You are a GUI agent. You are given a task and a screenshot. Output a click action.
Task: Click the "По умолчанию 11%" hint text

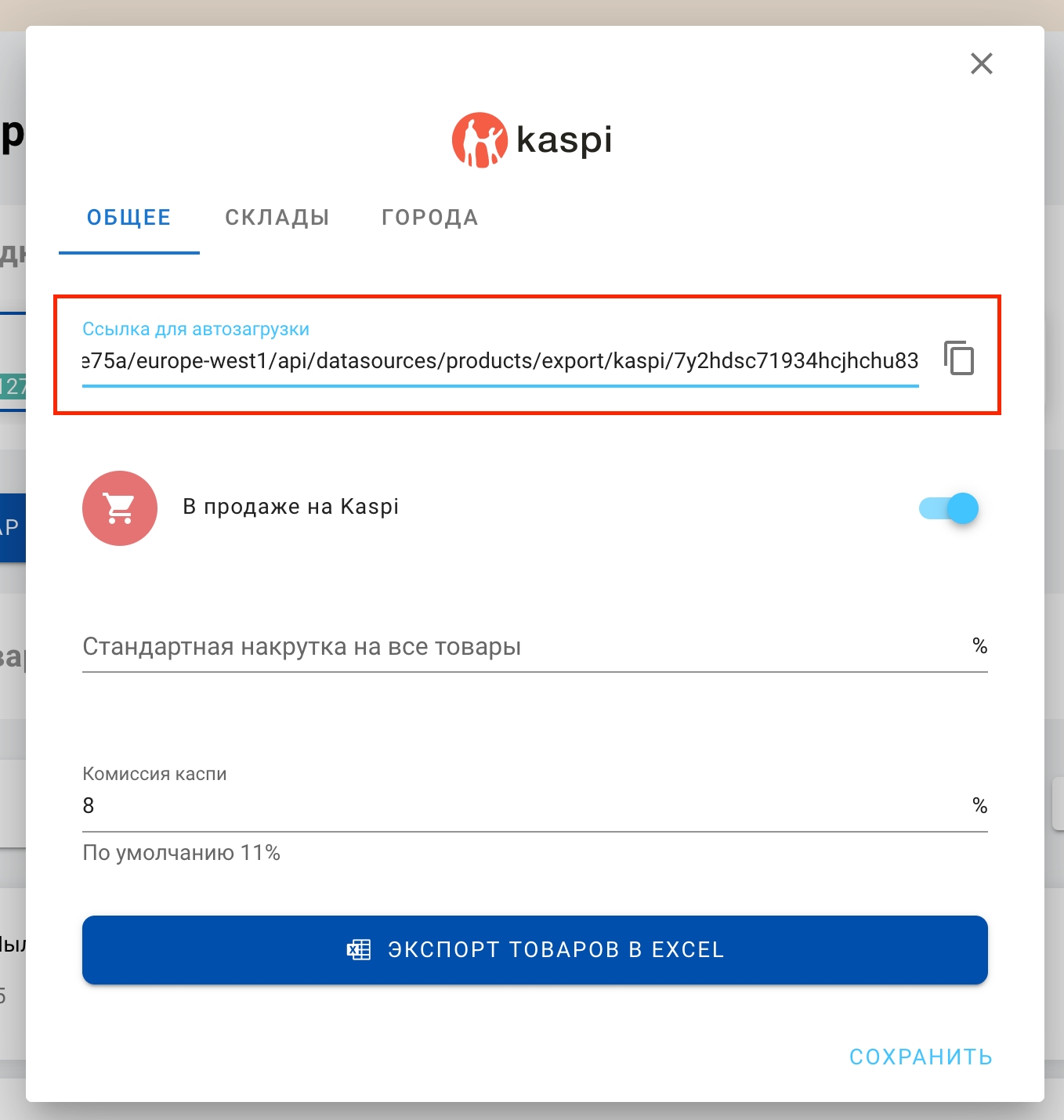point(182,853)
